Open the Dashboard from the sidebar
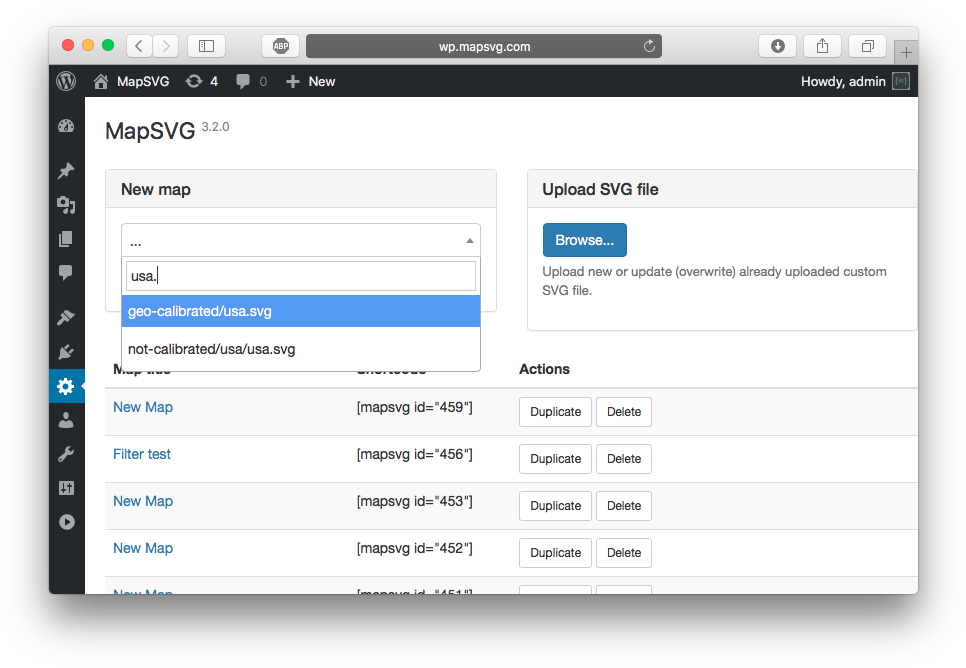966x668 pixels. pyautogui.click(x=66, y=126)
